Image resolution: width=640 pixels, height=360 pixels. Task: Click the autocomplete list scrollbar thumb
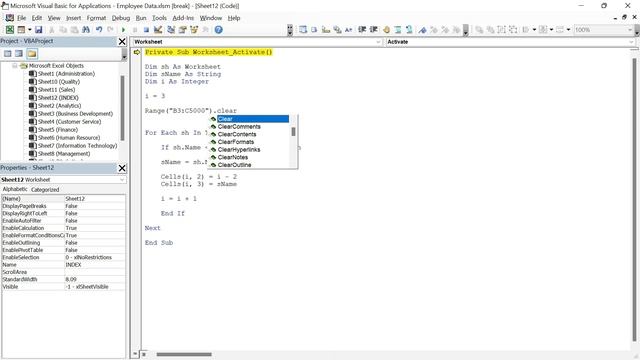click(x=293, y=132)
